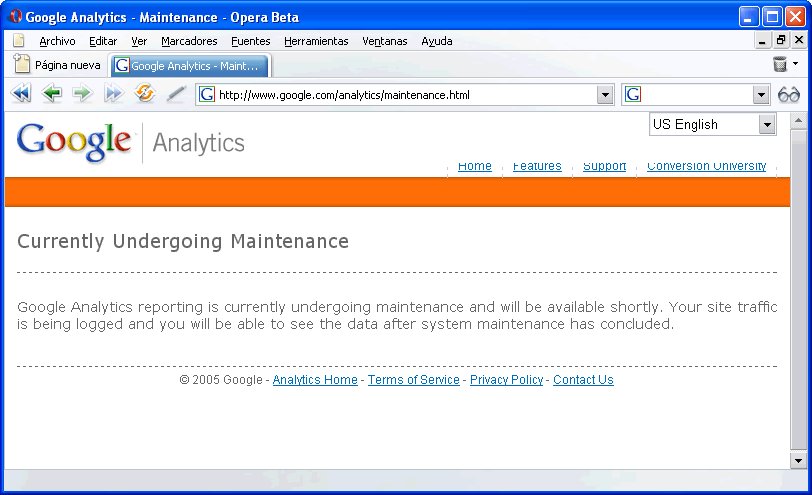Open the Fuentes menu

(x=251, y=41)
